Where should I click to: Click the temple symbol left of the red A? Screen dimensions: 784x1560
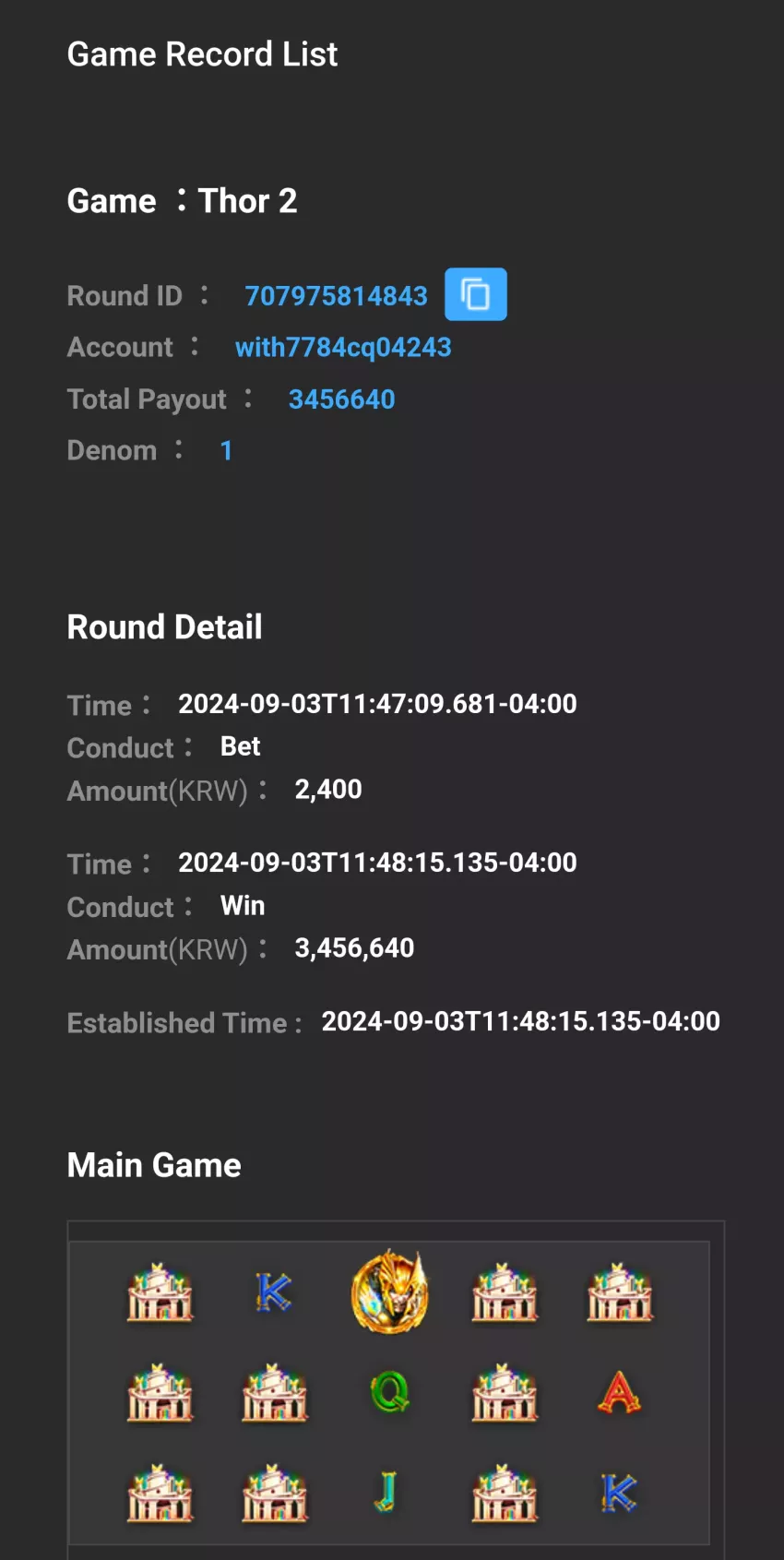click(x=505, y=1393)
